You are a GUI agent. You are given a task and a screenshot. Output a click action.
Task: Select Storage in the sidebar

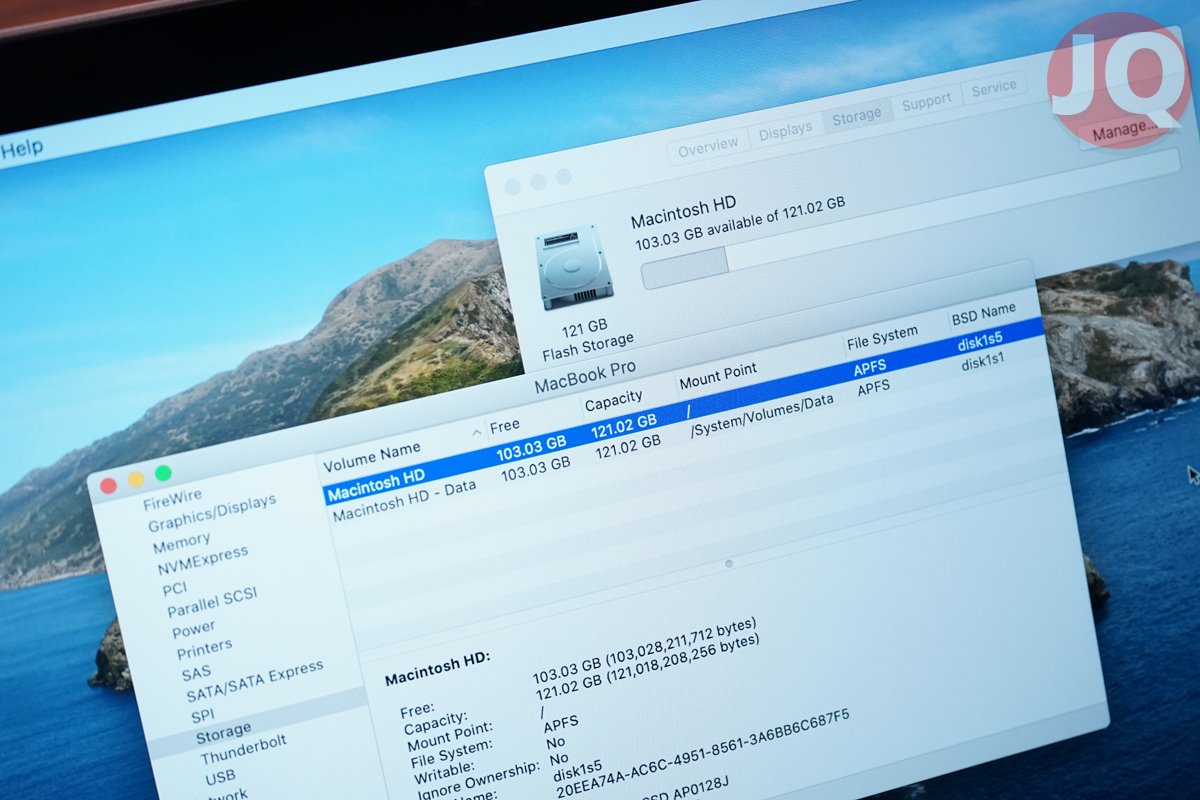[x=223, y=733]
